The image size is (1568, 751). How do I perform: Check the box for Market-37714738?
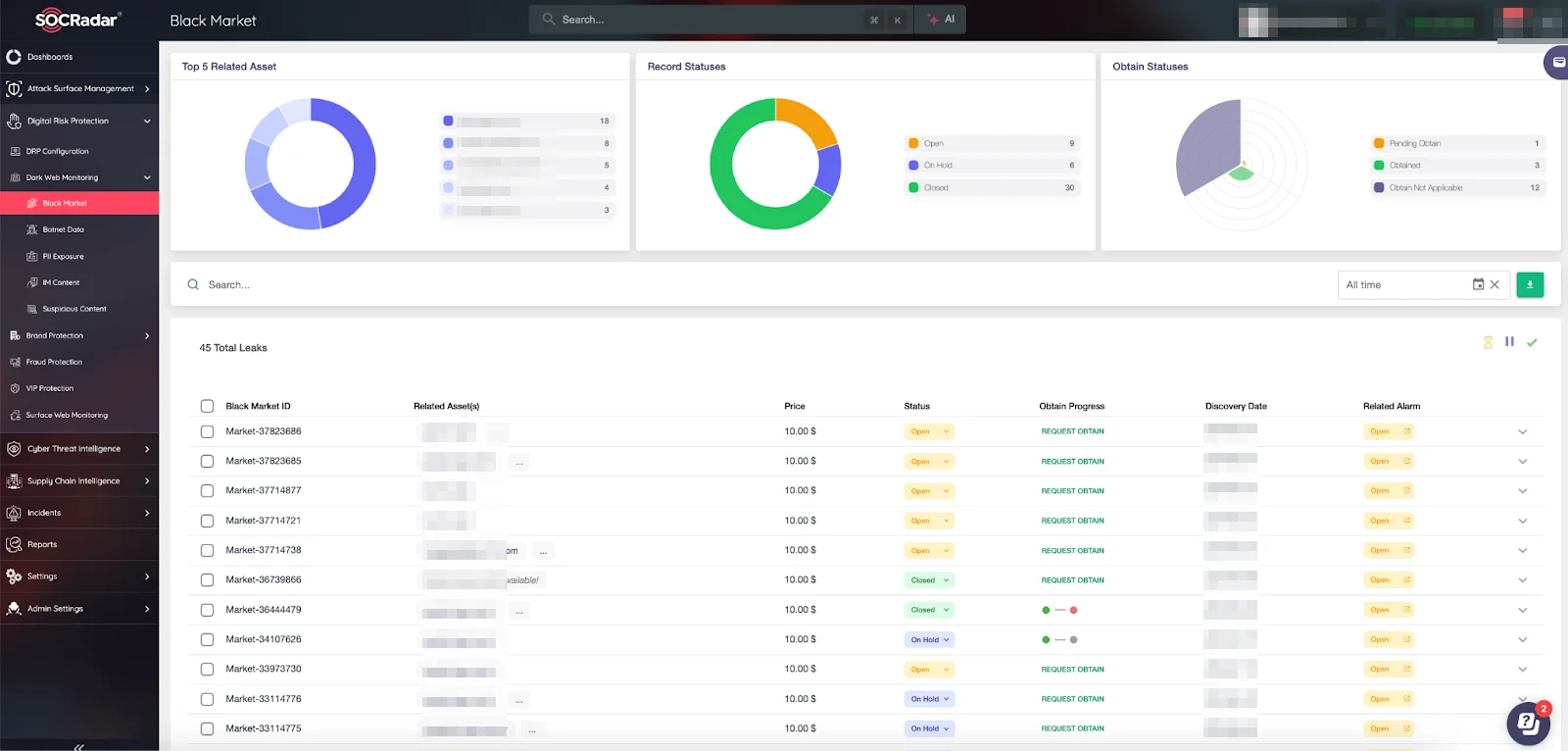click(207, 550)
